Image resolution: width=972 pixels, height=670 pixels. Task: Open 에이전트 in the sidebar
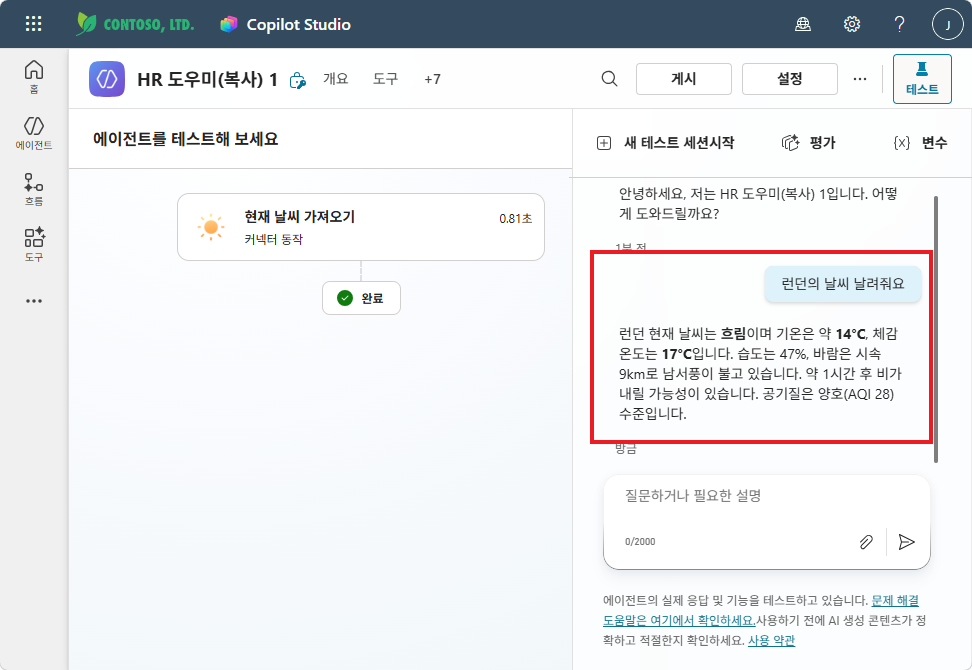(34, 133)
